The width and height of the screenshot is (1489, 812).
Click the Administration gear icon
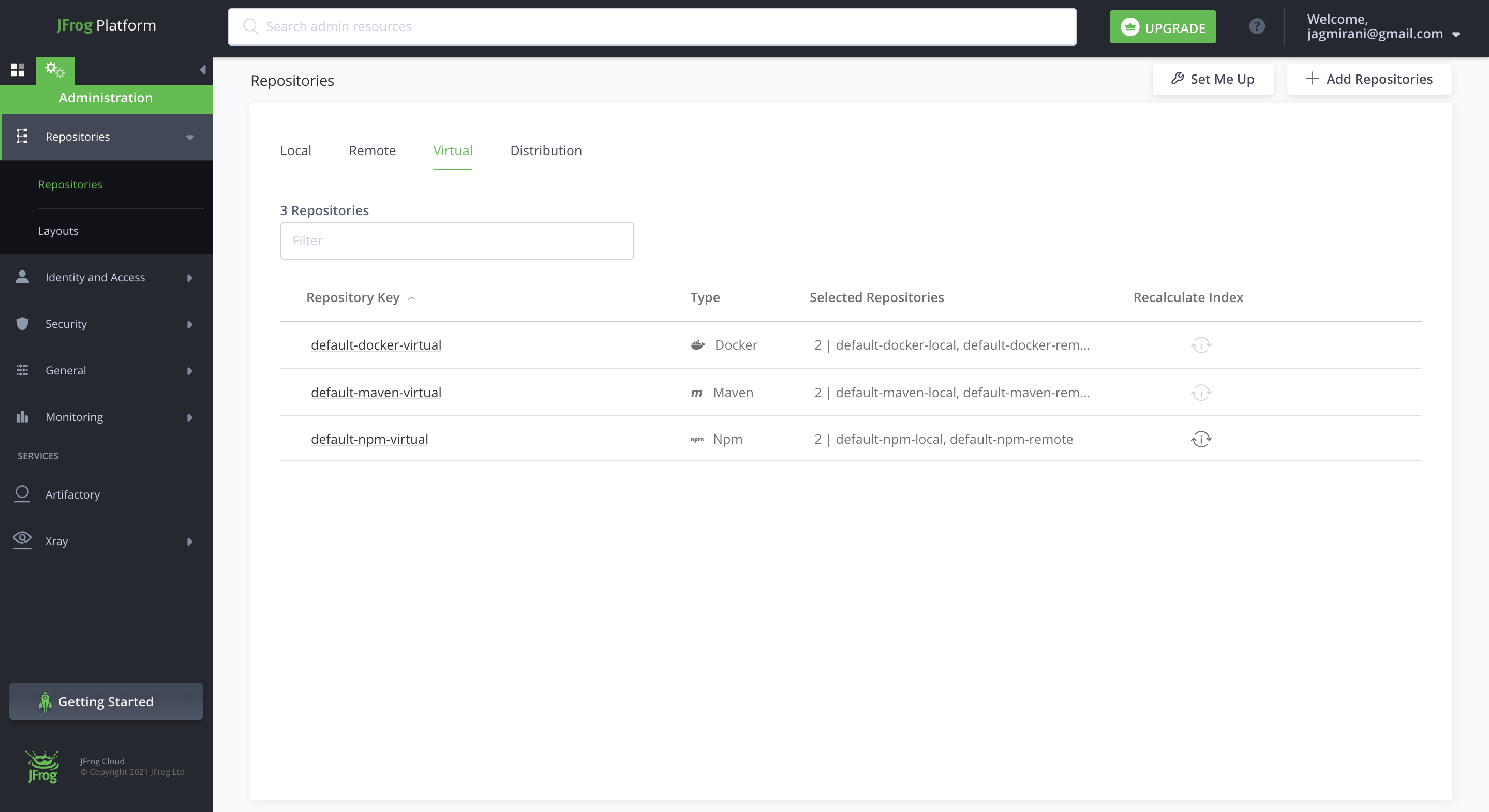tap(55, 70)
